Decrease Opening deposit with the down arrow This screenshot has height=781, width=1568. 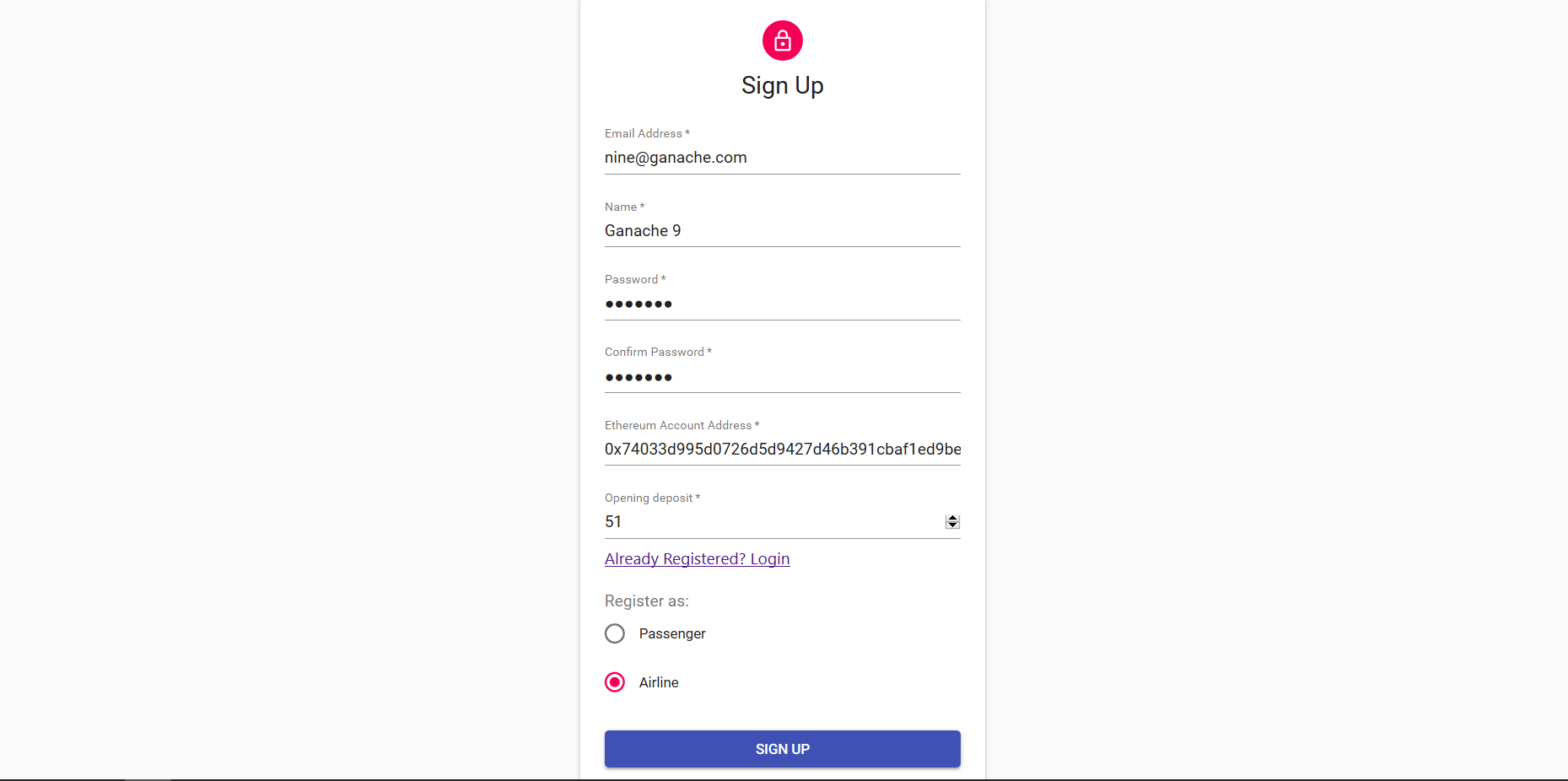(x=952, y=525)
